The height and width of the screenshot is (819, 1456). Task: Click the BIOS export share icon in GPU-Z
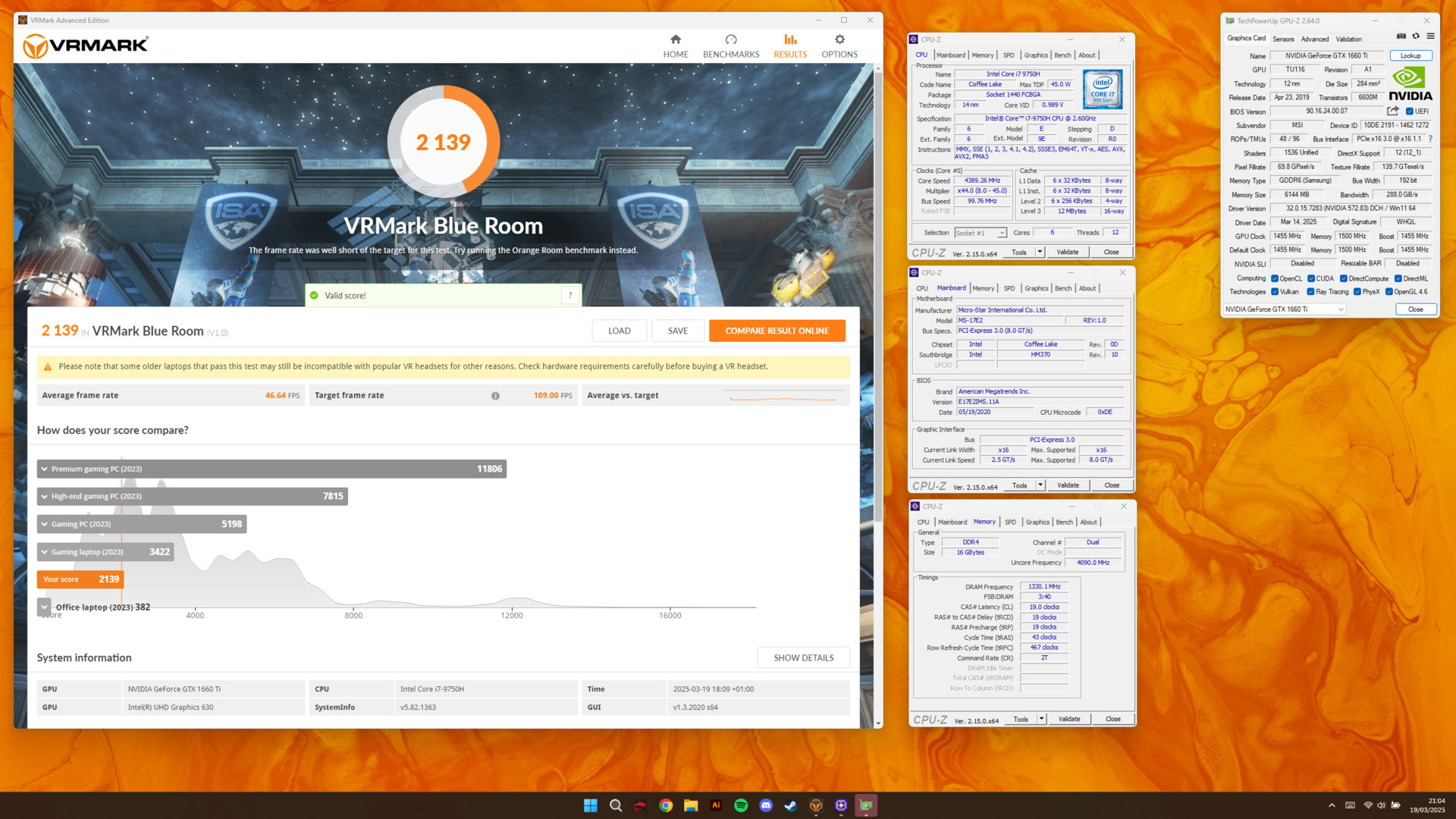[x=1393, y=111]
